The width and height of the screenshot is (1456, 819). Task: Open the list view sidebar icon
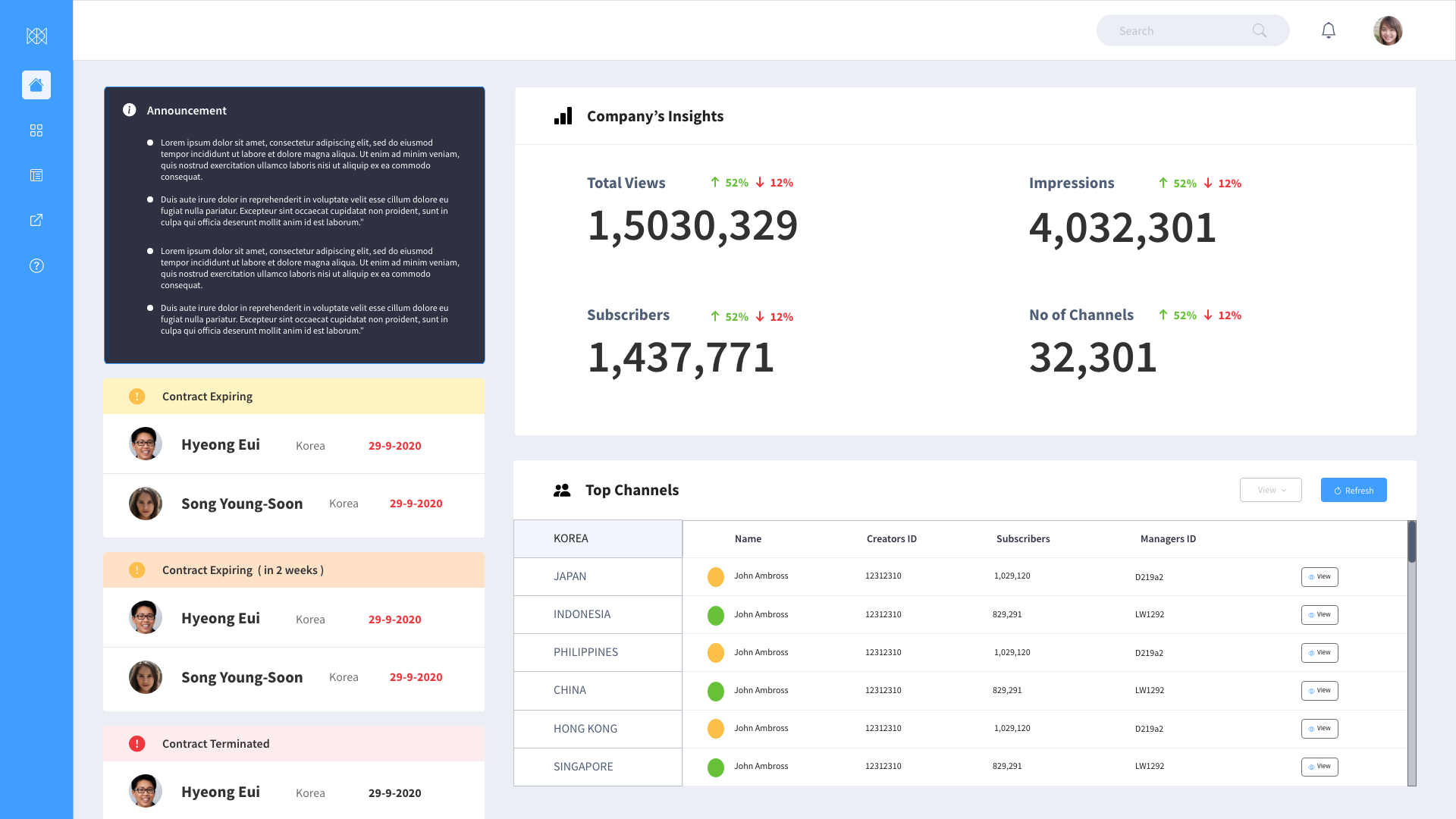tap(36, 175)
